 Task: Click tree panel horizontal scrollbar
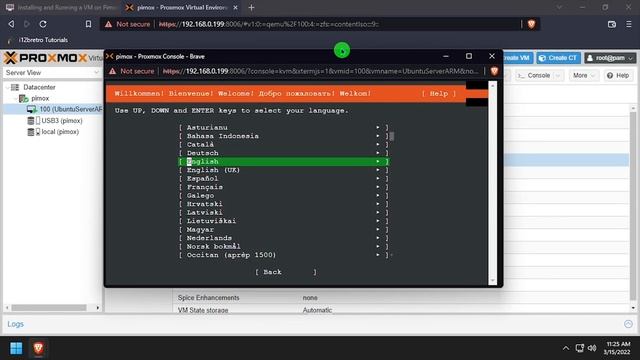click(x=49, y=308)
